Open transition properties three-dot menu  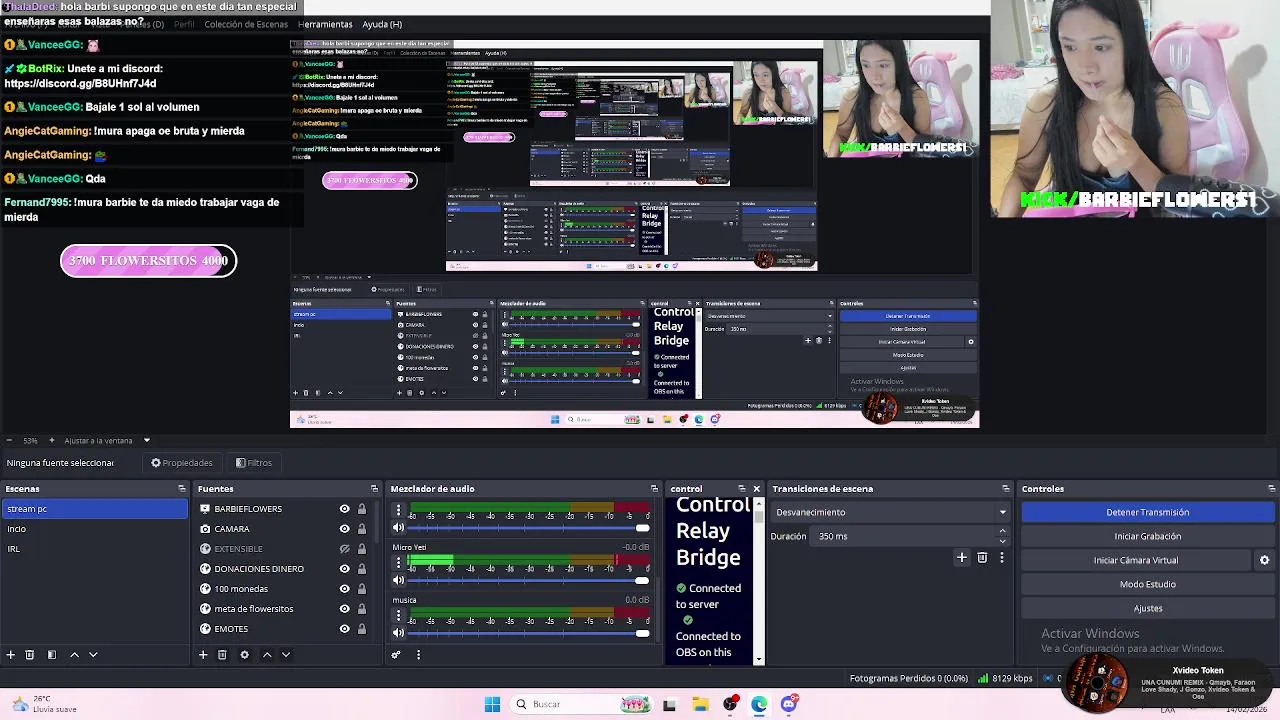click(x=1001, y=558)
